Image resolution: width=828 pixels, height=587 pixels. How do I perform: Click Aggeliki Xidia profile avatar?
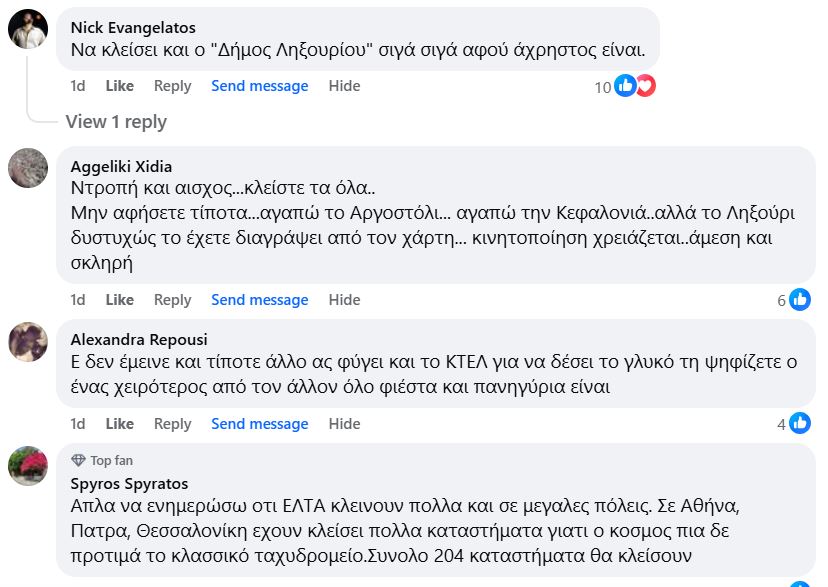28,168
